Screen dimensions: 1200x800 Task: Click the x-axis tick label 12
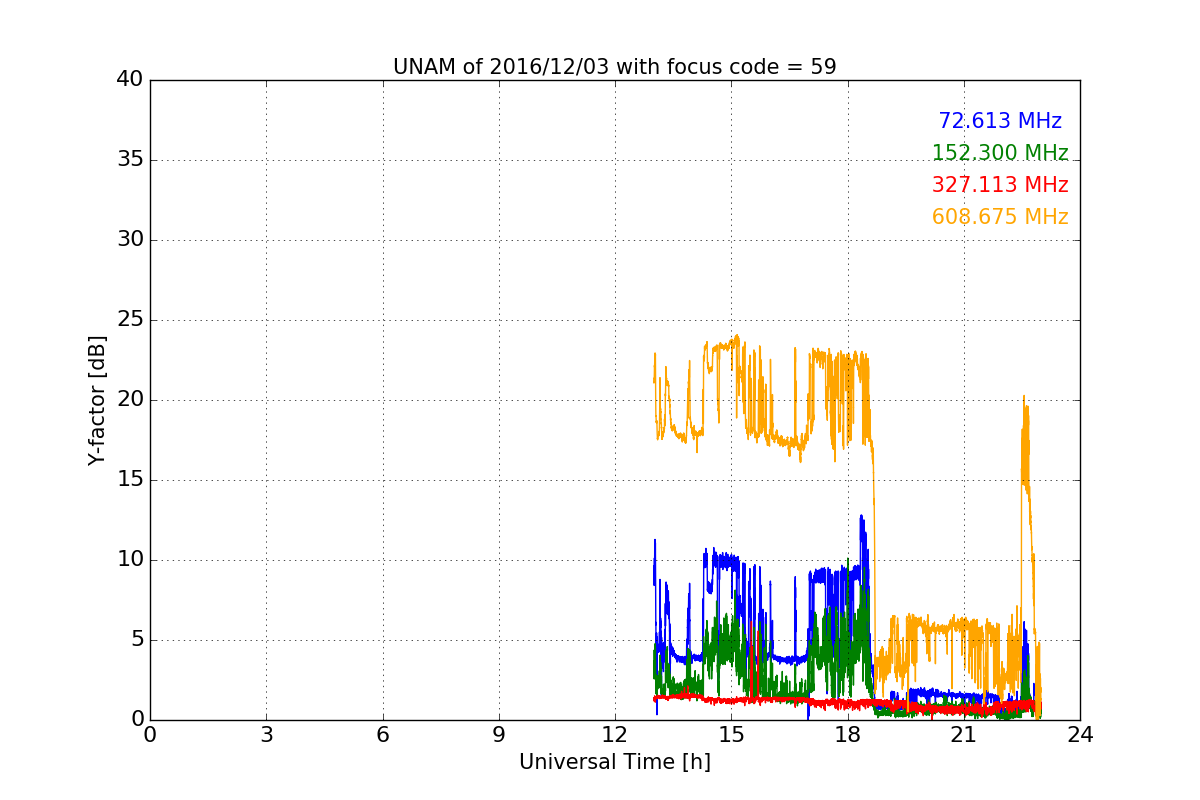pyautogui.click(x=615, y=735)
